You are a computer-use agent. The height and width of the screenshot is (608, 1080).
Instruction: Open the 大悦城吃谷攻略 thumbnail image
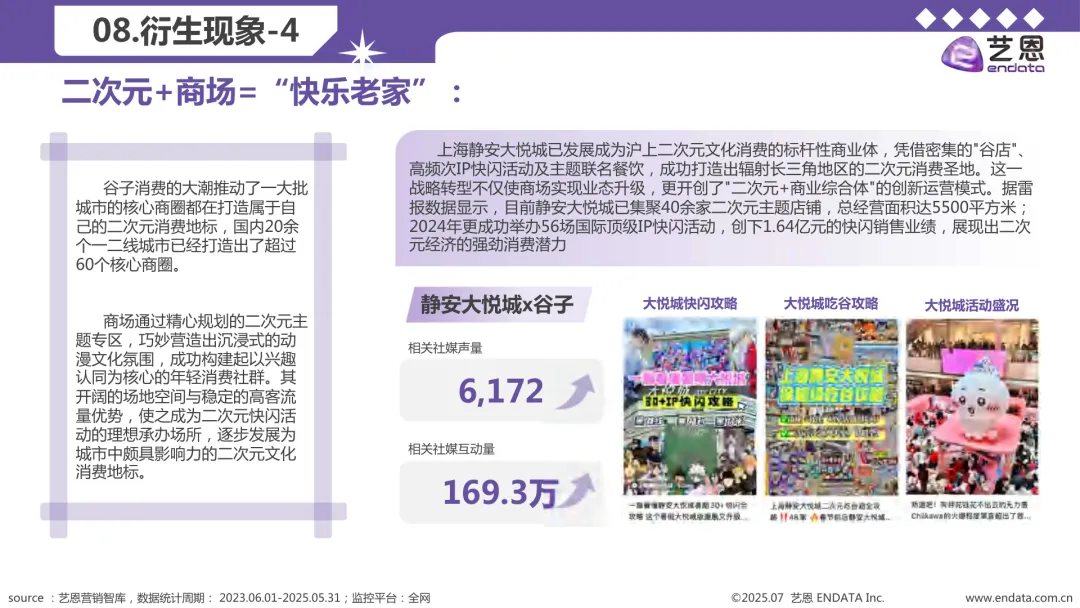tap(832, 407)
